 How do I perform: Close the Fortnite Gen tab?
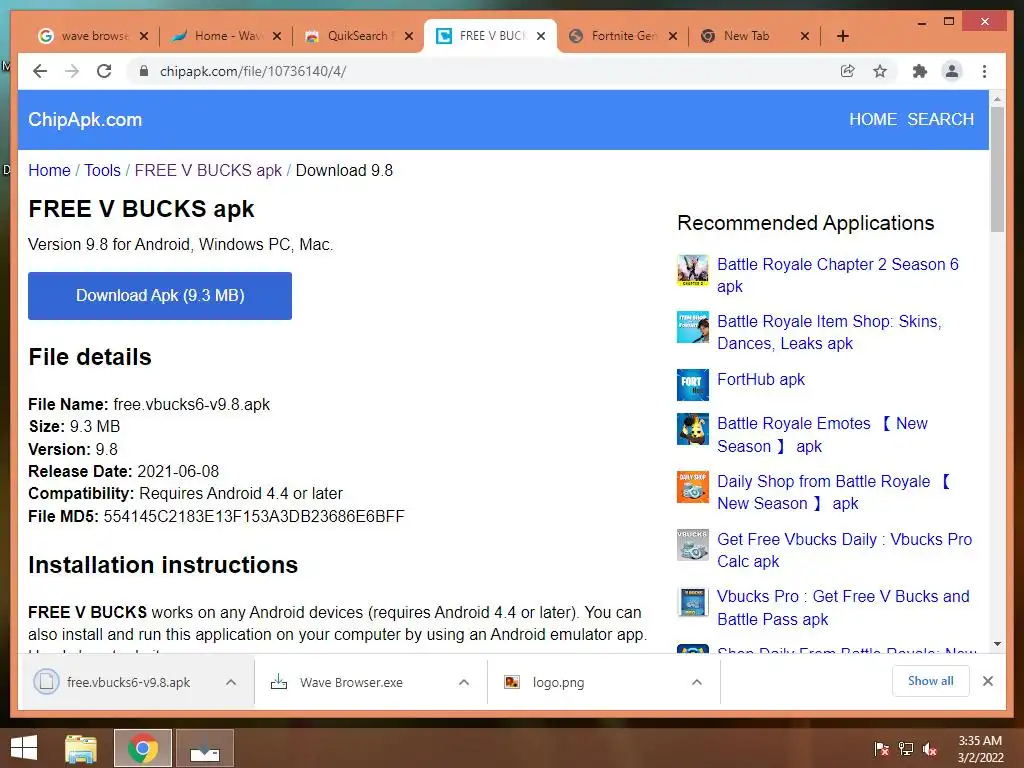coord(673,36)
